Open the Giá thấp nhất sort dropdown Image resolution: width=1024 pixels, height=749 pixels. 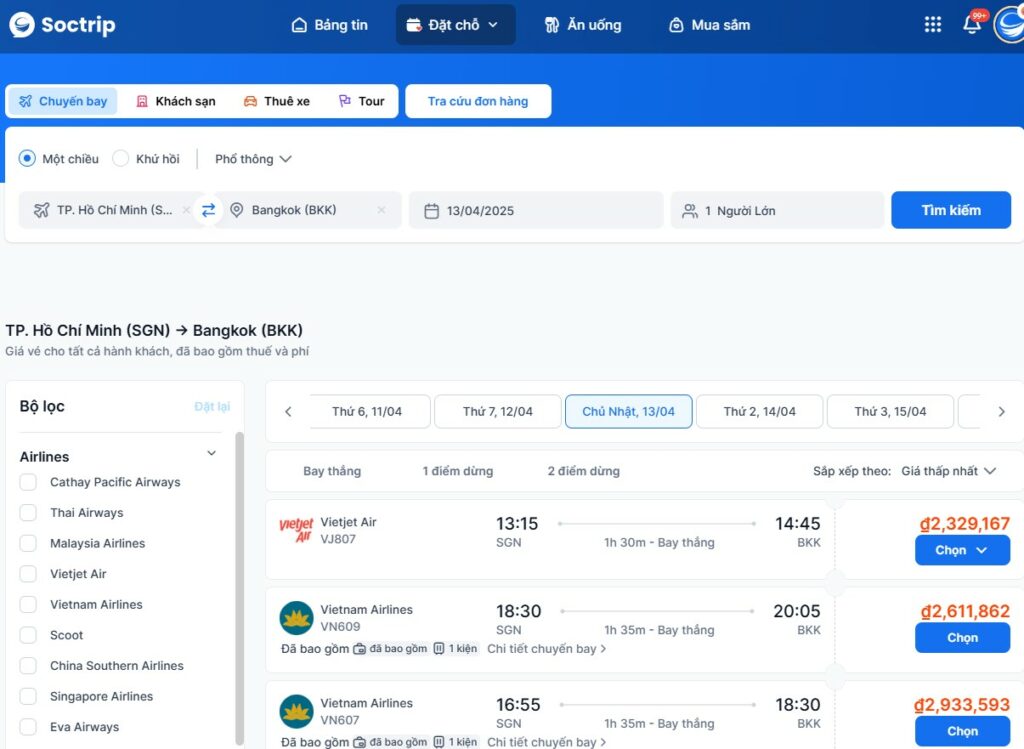click(x=948, y=471)
